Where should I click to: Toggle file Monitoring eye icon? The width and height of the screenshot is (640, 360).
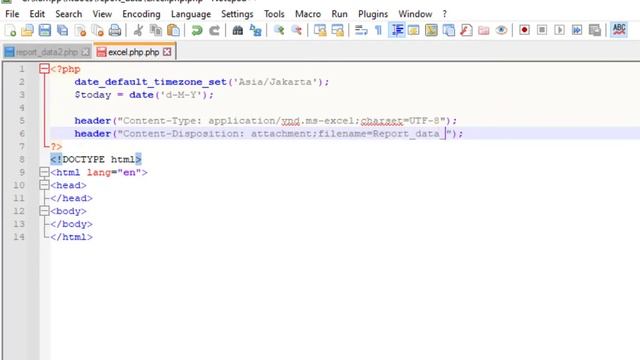(x=502, y=30)
